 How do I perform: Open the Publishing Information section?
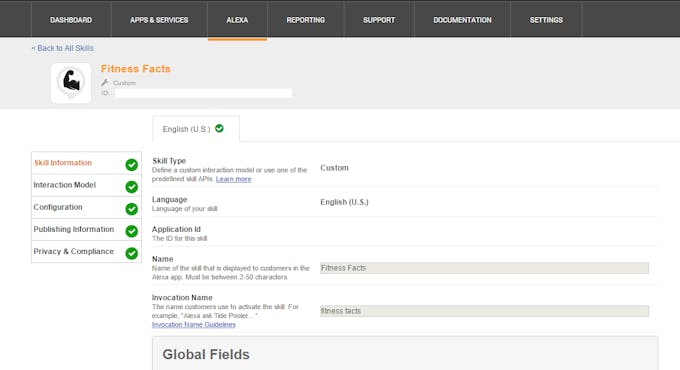click(x=86, y=229)
